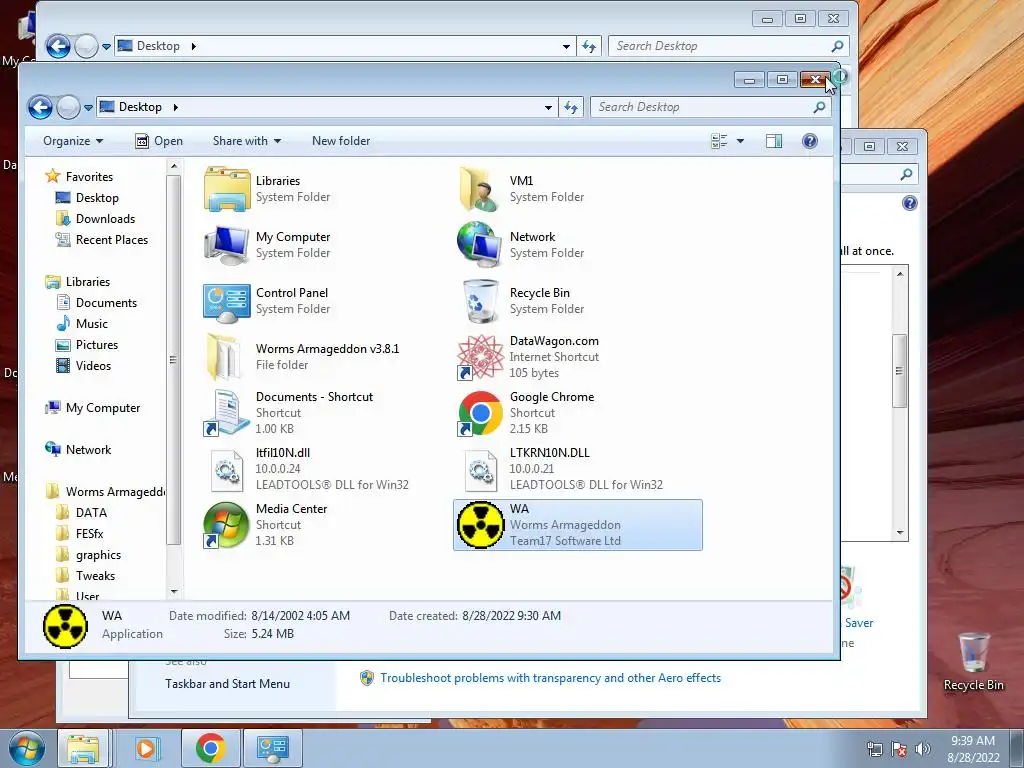Select Recycle Bin icon in file list
Screen dimensions: 1024x768
point(480,301)
